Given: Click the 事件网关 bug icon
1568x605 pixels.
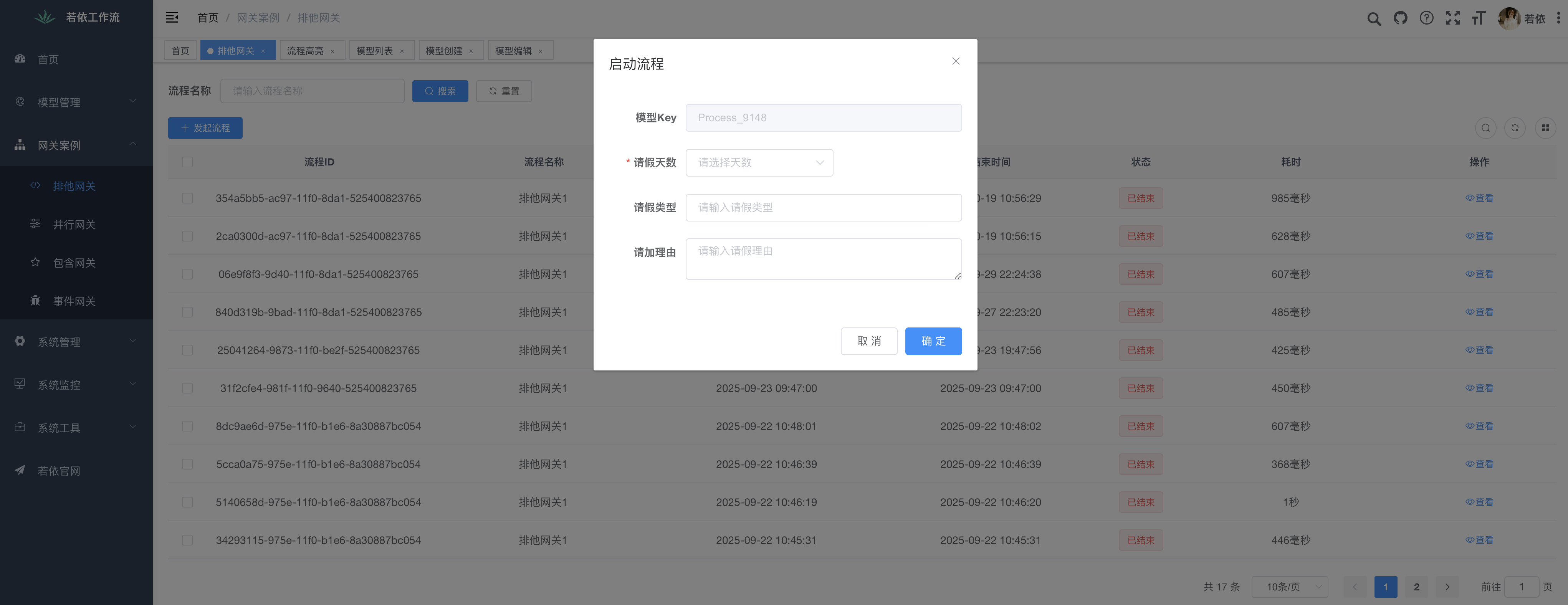Looking at the screenshot, I should (x=35, y=300).
